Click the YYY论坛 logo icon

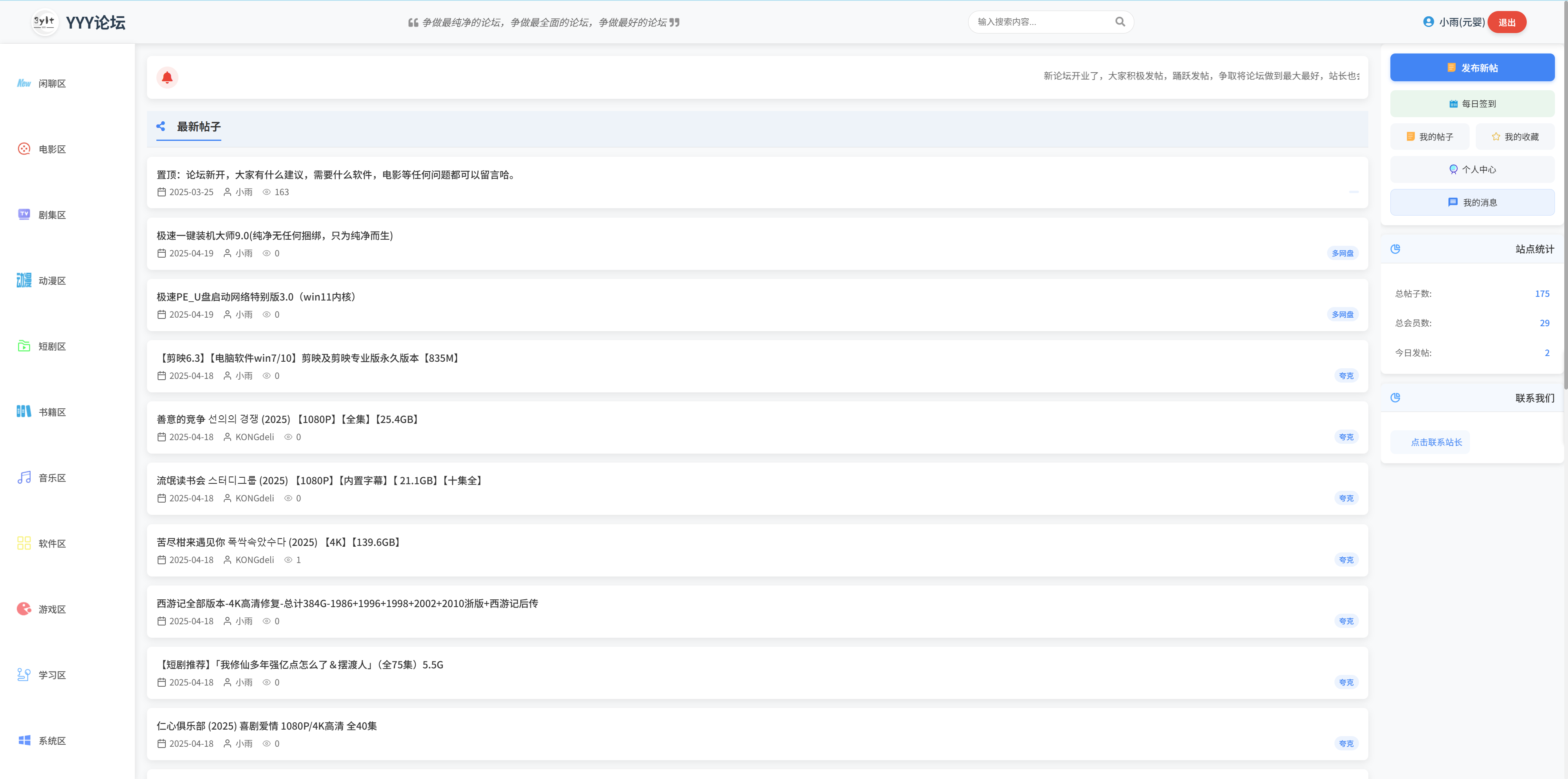coord(45,22)
